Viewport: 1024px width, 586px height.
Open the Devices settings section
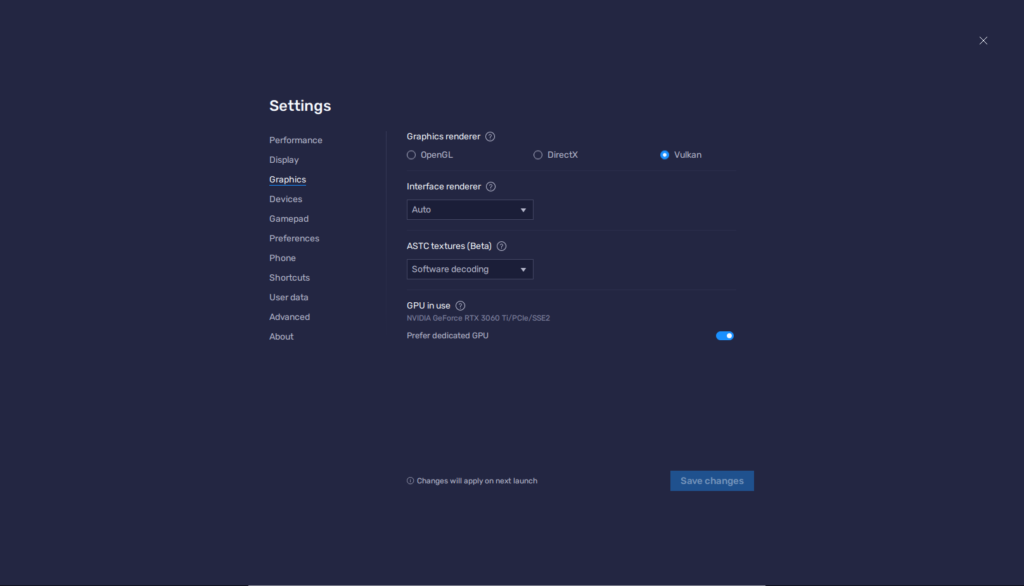pyautogui.click(x=285, y=199)
